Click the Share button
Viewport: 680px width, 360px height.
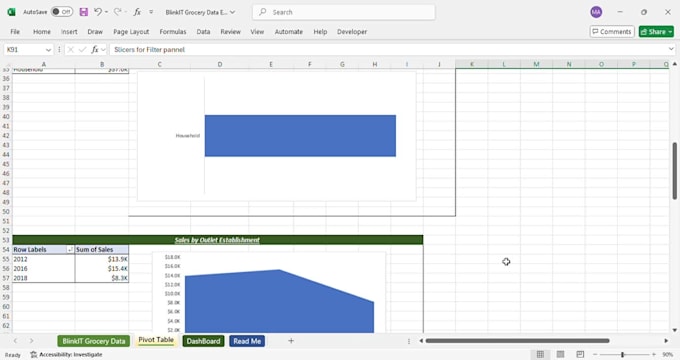(x=656, y=32)
